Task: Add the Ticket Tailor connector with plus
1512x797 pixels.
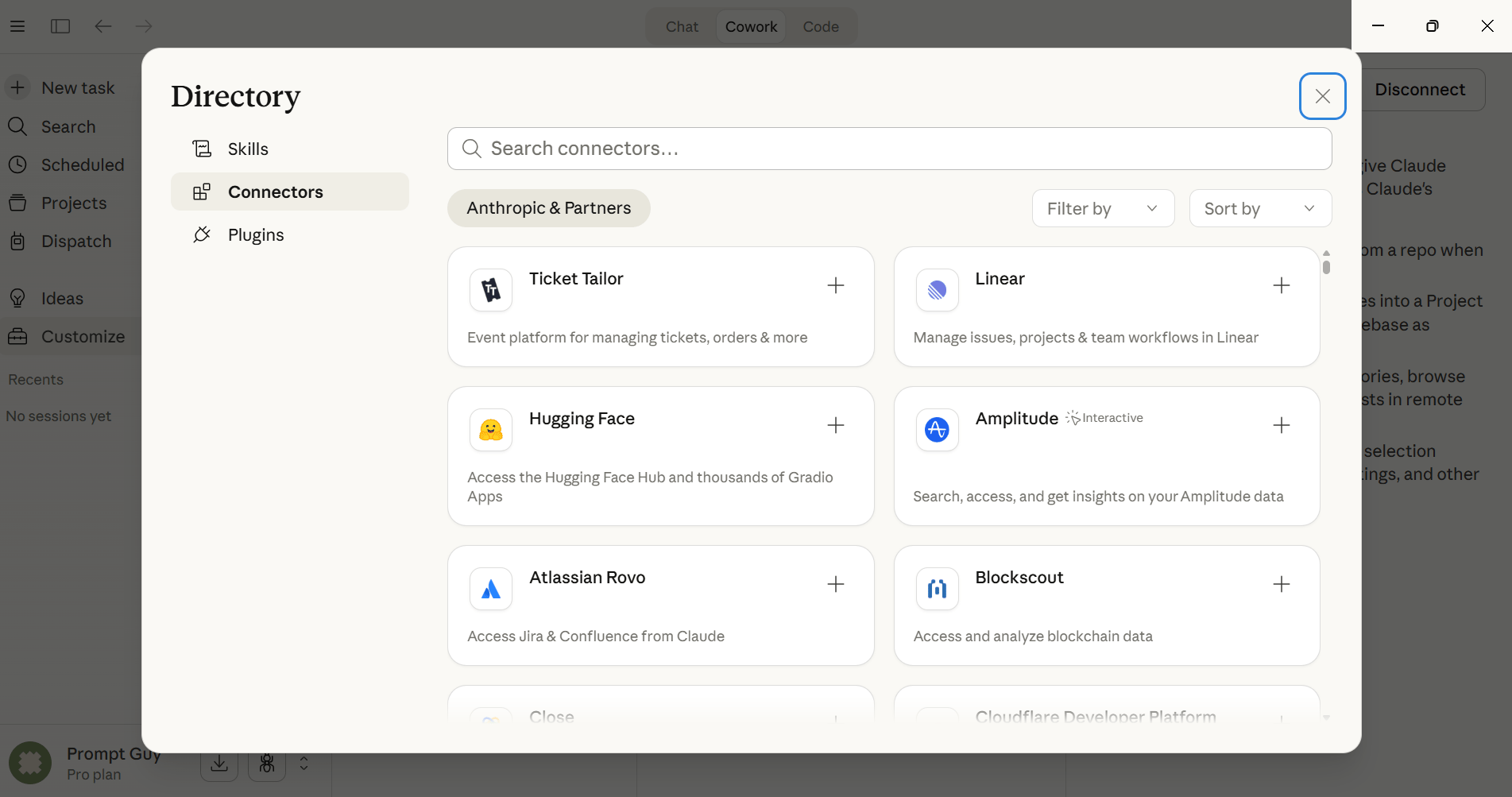Action: point(836,285)
